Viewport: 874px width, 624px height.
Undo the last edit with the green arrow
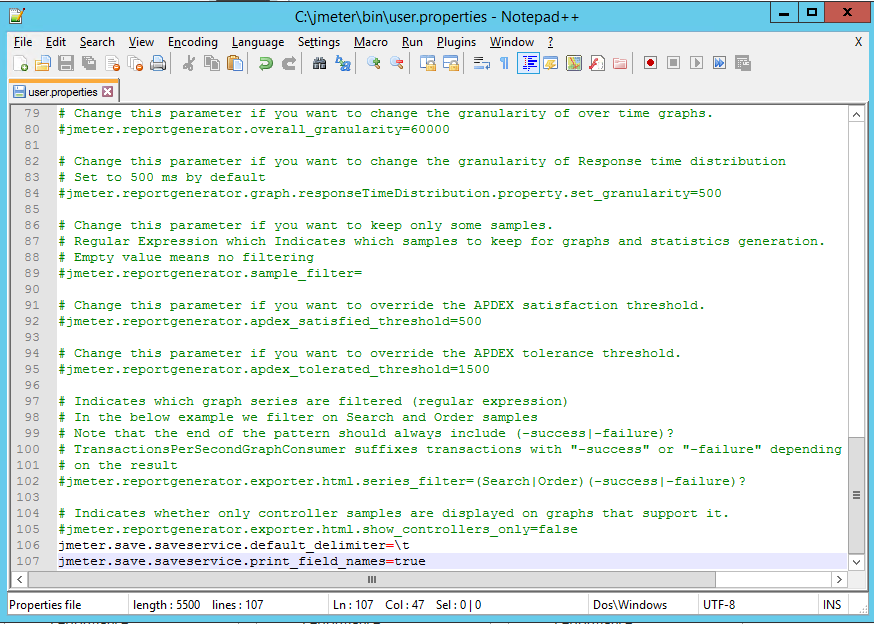pyautogui.click(x=265, y=64)
